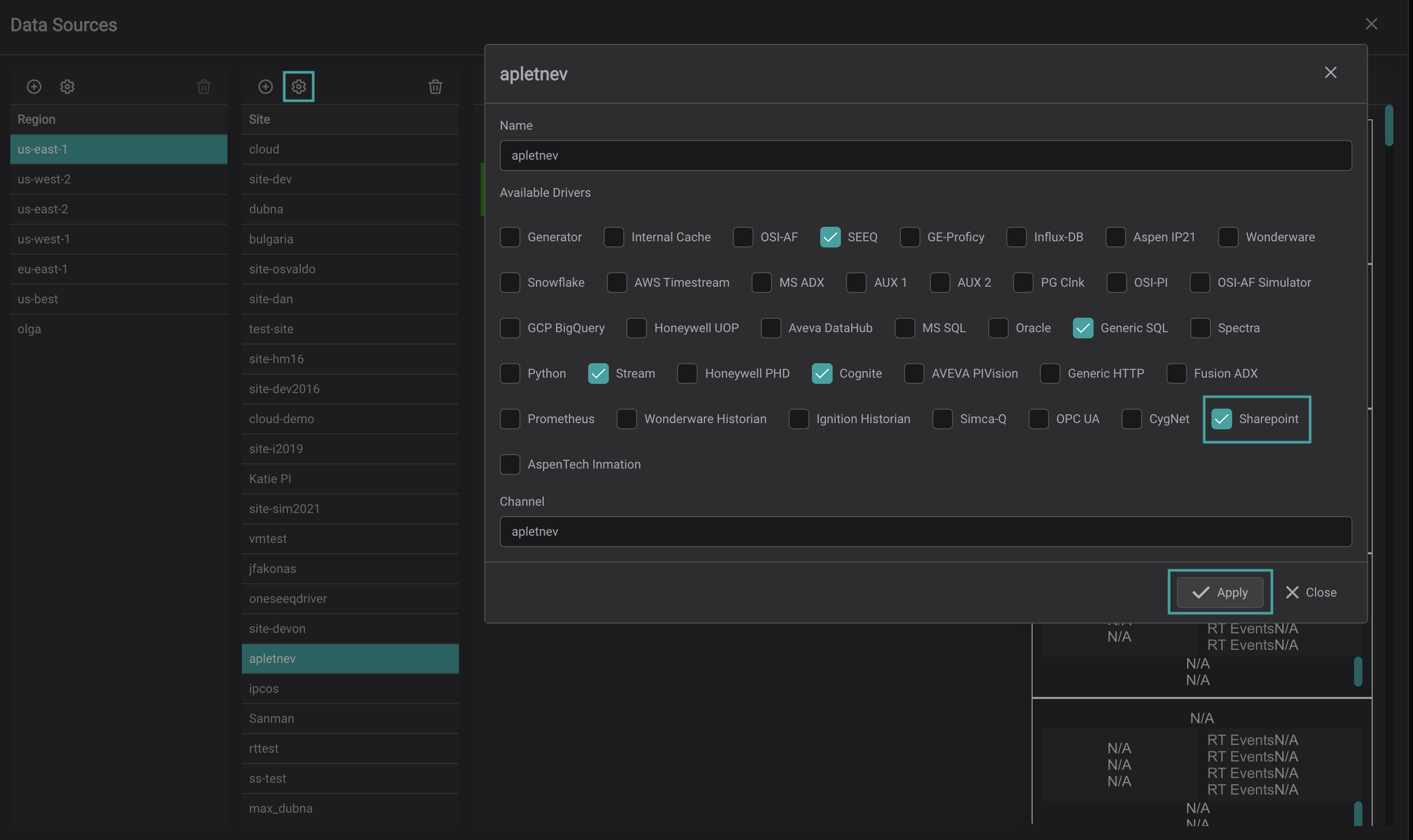This screenshot has height=840, width=1413.
Task: Check the CygNet driver
Action: [1132, 419]
